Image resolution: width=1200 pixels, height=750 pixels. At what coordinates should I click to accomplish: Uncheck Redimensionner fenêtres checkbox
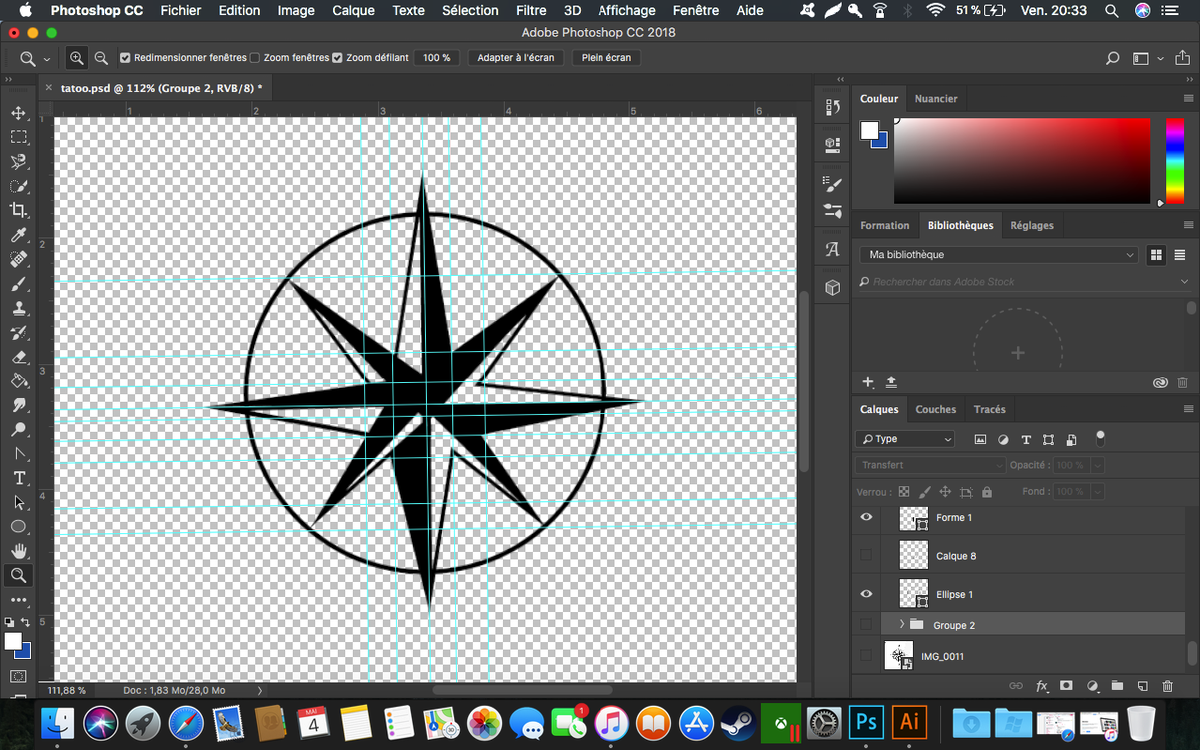125,58
